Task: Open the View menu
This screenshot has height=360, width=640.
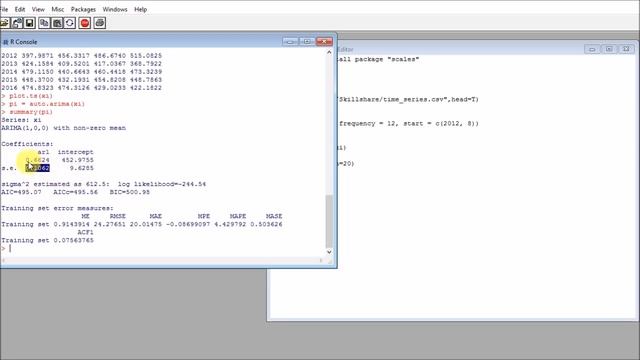Action: 38,9
